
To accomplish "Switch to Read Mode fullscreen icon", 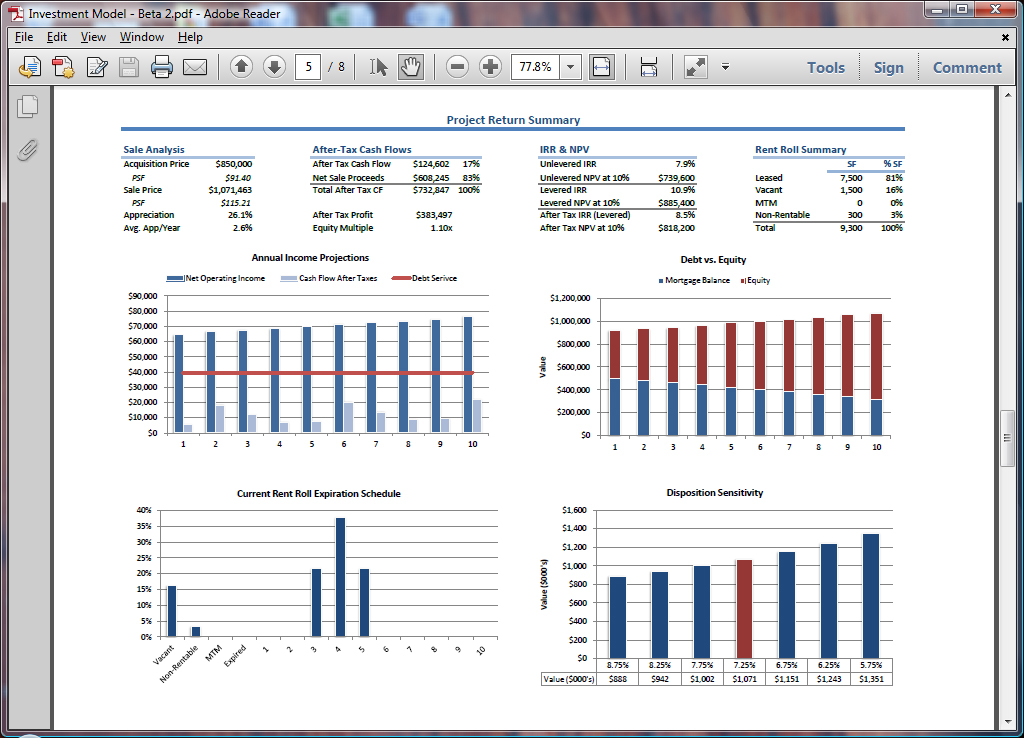I will [696, 67].
